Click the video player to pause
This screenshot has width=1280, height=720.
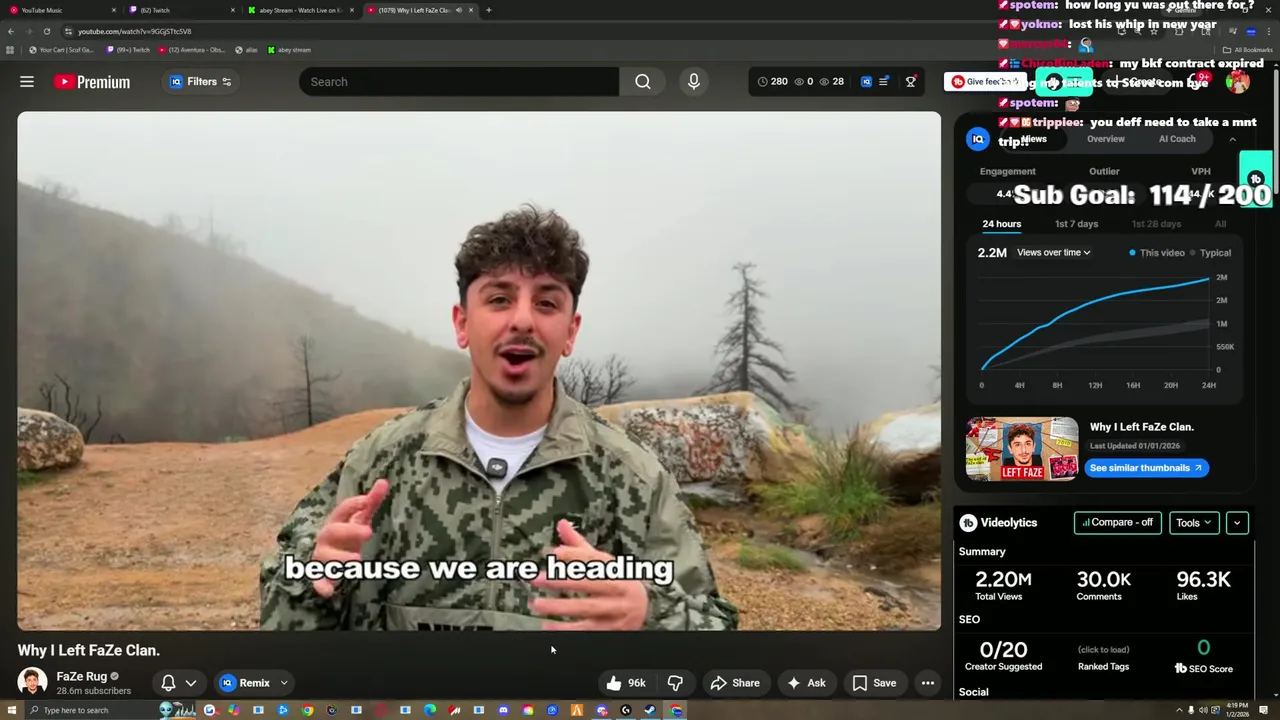coord(479,371)
